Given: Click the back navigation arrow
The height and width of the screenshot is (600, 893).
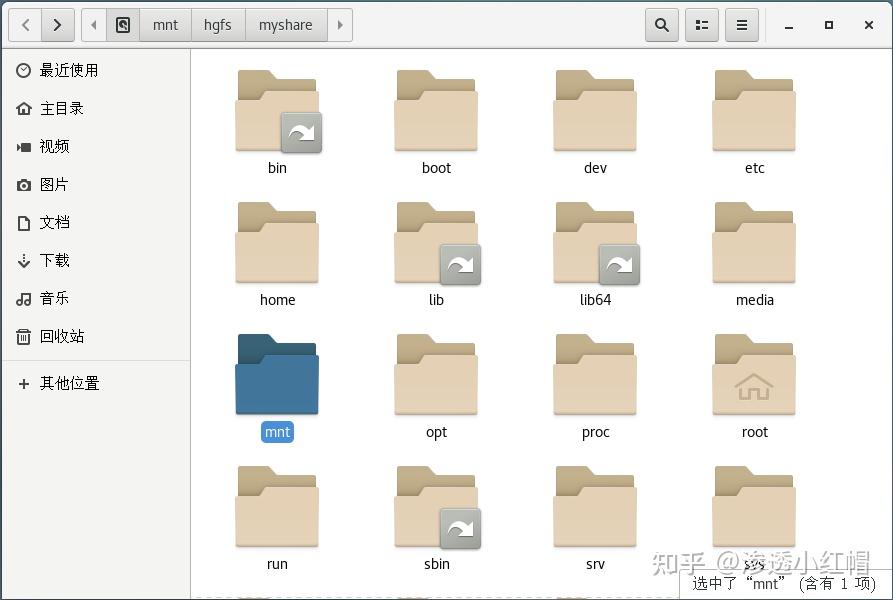Looking at the screenshot, I should [24, 25].
